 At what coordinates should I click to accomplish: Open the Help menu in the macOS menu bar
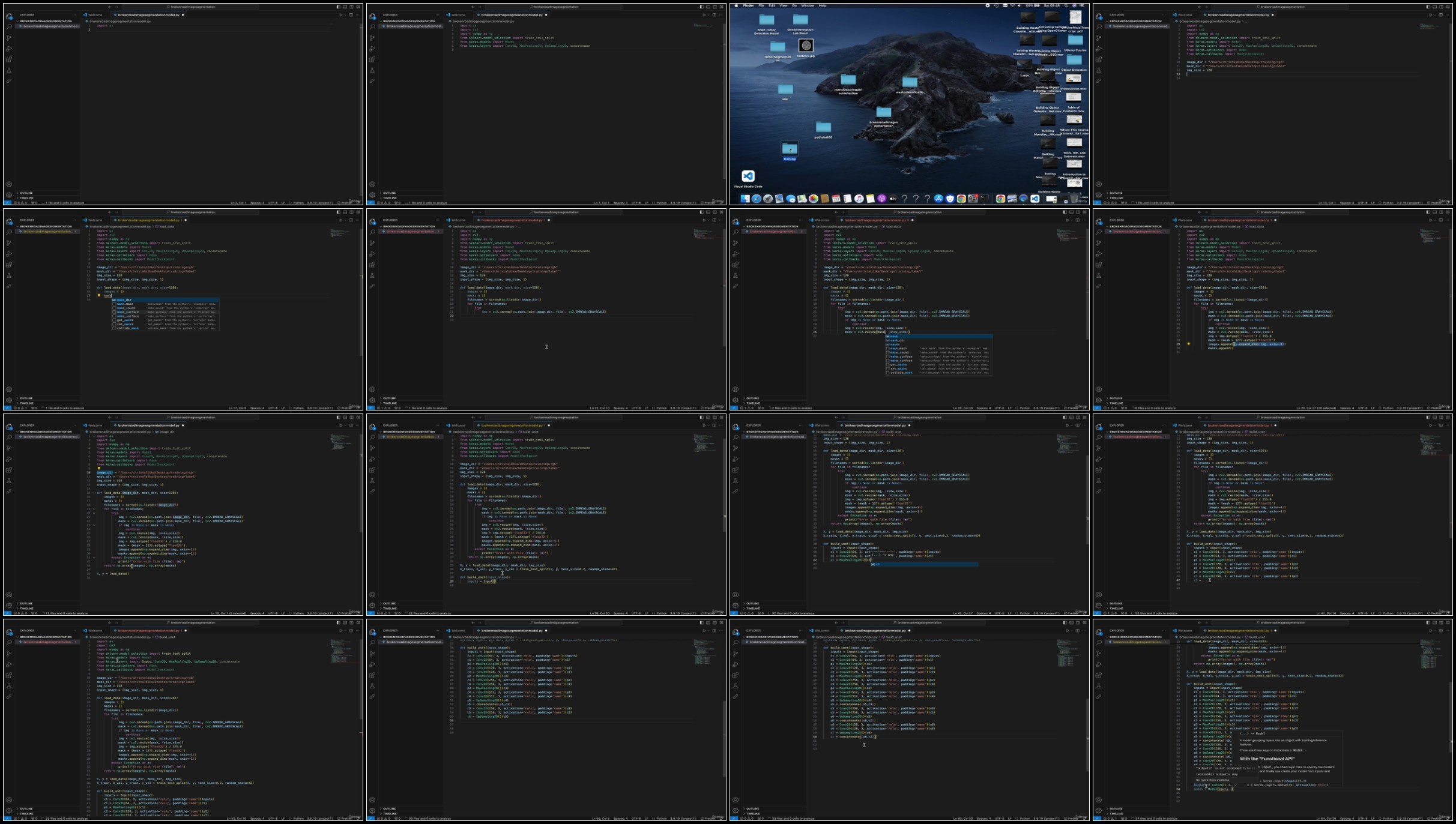pos(823,5)
